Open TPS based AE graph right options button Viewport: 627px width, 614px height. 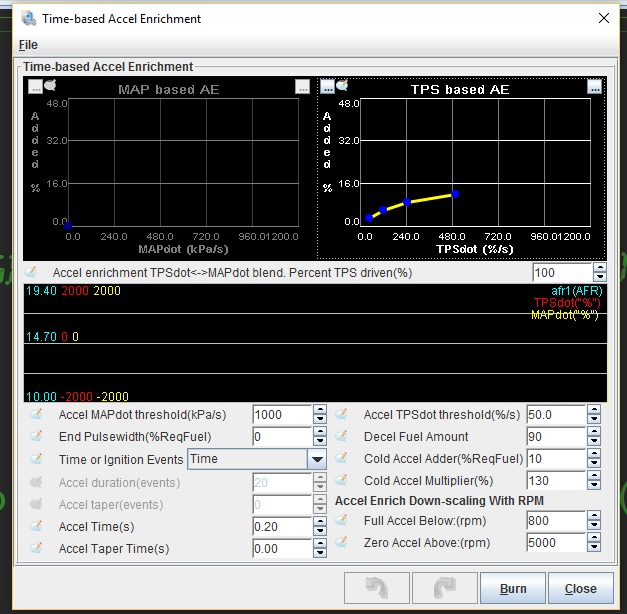pyautogui.click(x=595, y=86)
